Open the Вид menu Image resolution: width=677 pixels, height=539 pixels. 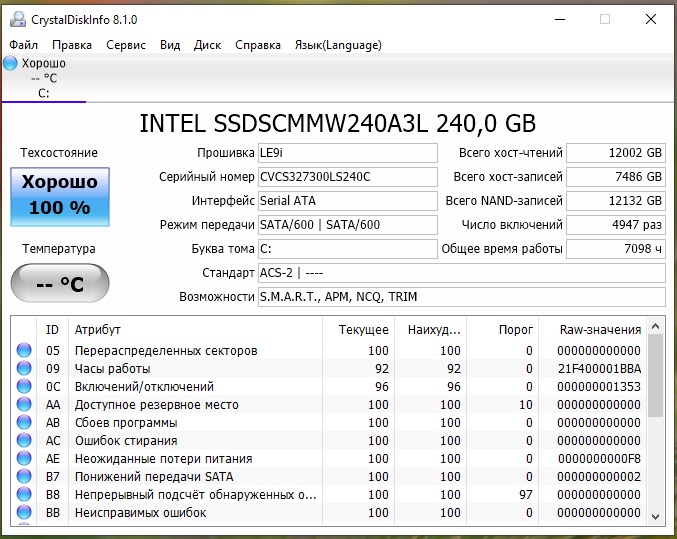(x=170, y=45)
